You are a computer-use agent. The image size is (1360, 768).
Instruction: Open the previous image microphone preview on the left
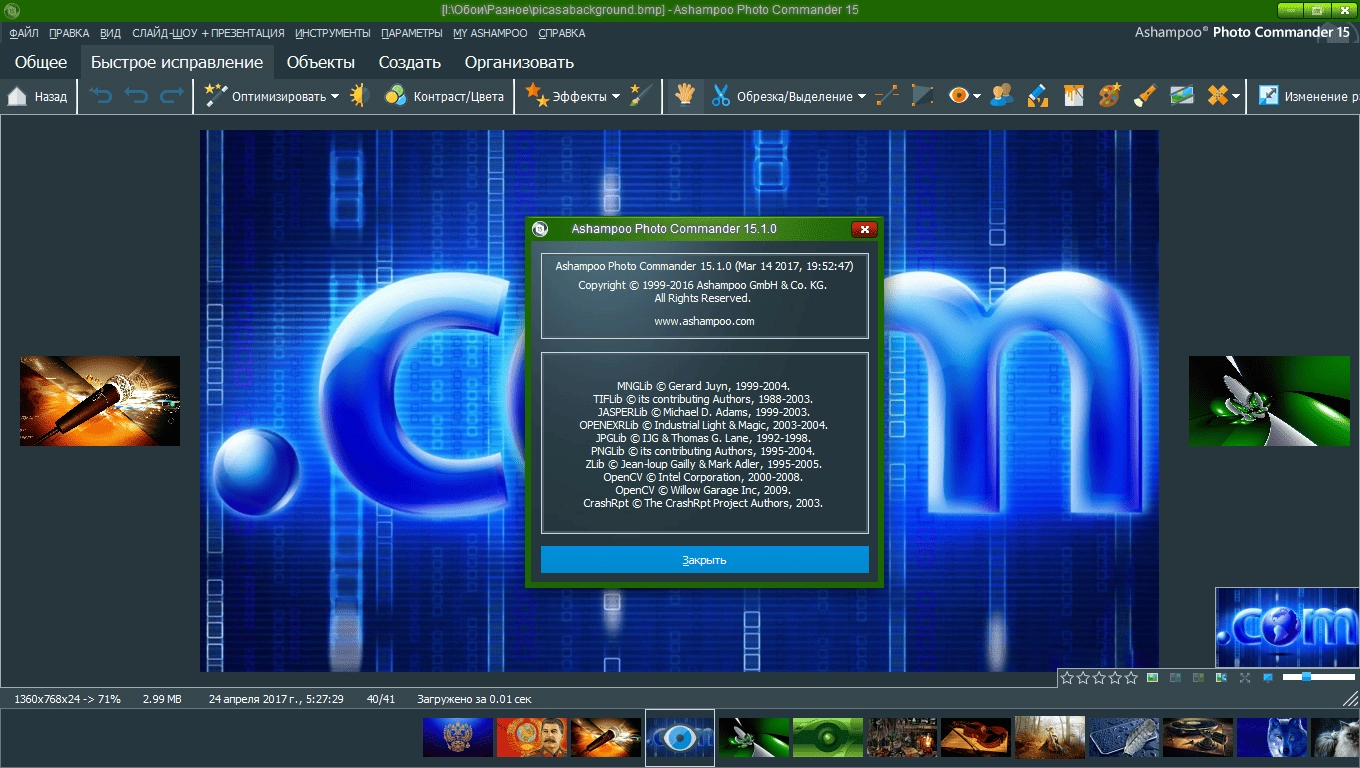coord(100,400)
